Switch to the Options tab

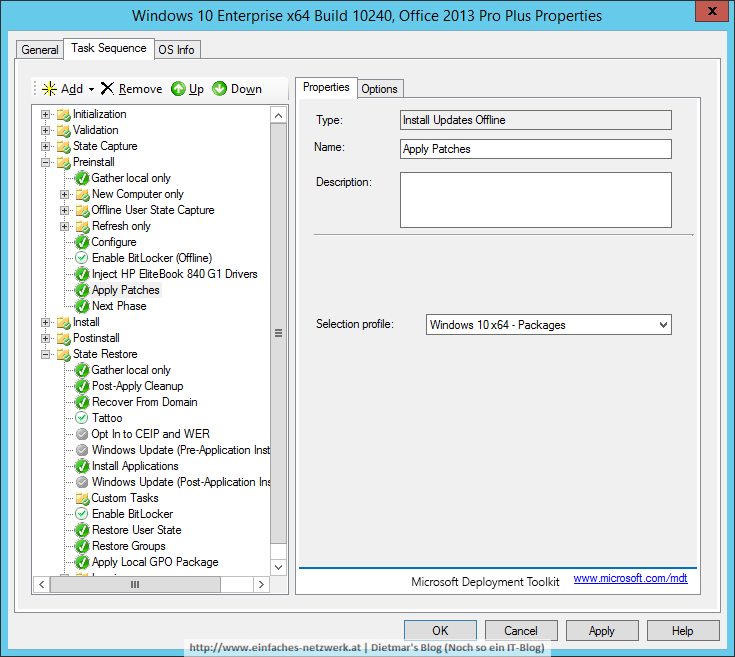tap(379, 89)
